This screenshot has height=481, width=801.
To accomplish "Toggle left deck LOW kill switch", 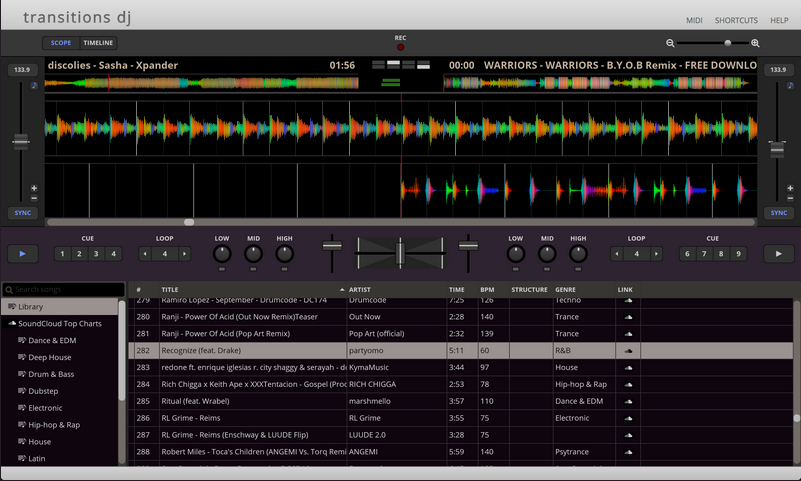I will coord(222,269).
